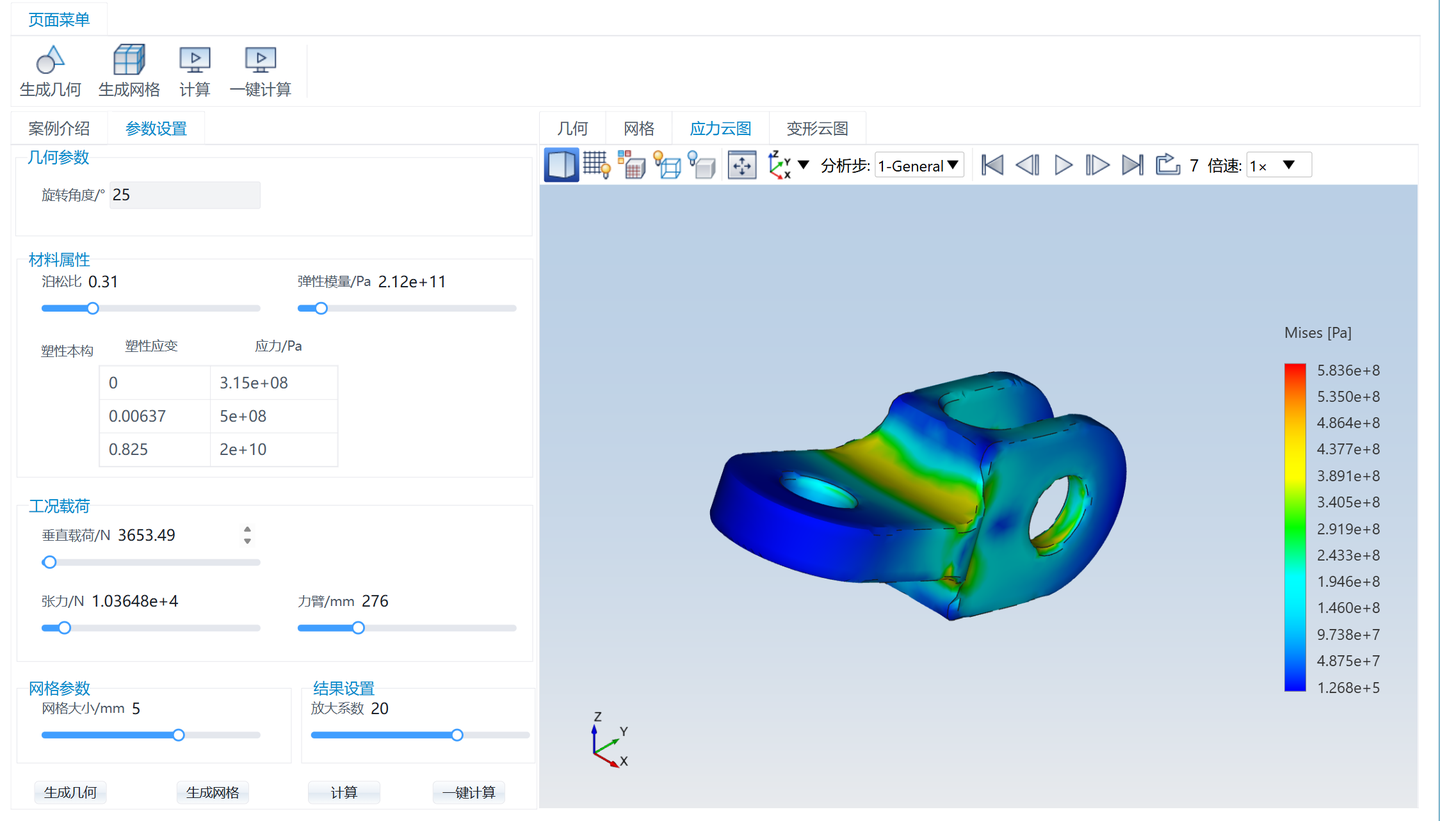Click the bottom 生成网格 button

point(213,792)
